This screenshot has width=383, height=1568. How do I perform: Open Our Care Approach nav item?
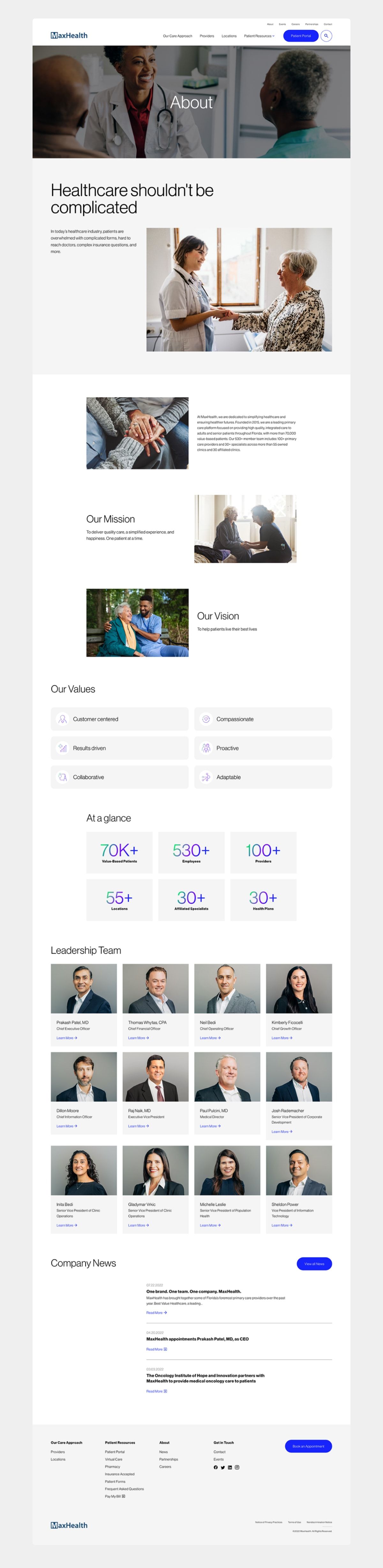point(177,36)
